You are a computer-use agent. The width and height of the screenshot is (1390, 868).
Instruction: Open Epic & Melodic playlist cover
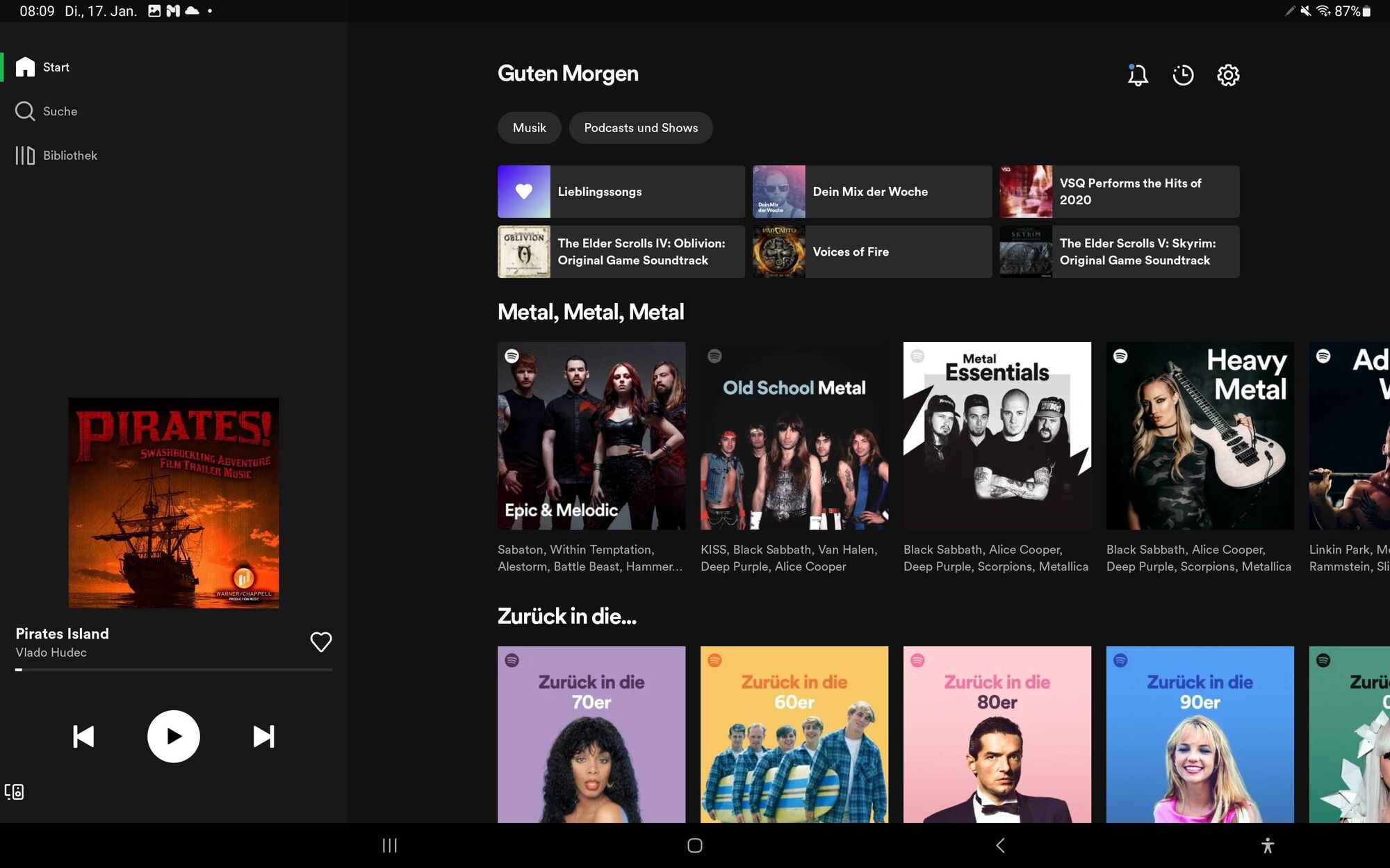591,436
